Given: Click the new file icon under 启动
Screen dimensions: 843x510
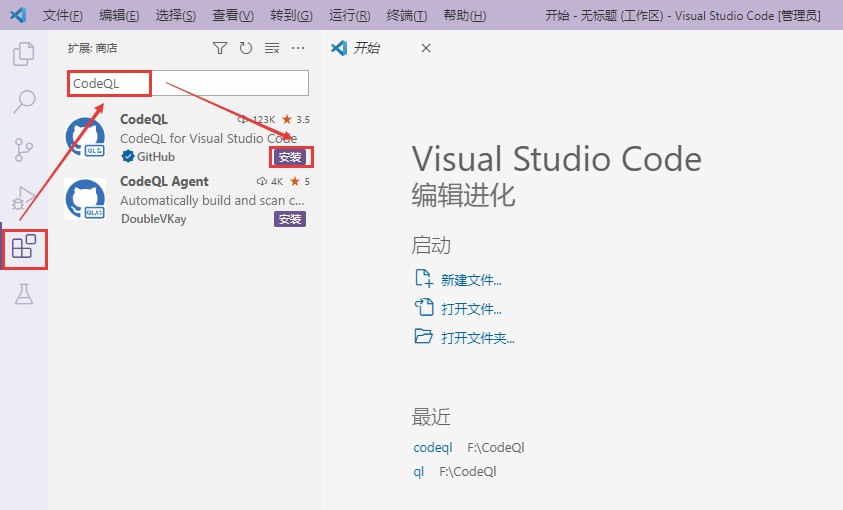Looking at the screenshot, I should (x=423, y=278).
